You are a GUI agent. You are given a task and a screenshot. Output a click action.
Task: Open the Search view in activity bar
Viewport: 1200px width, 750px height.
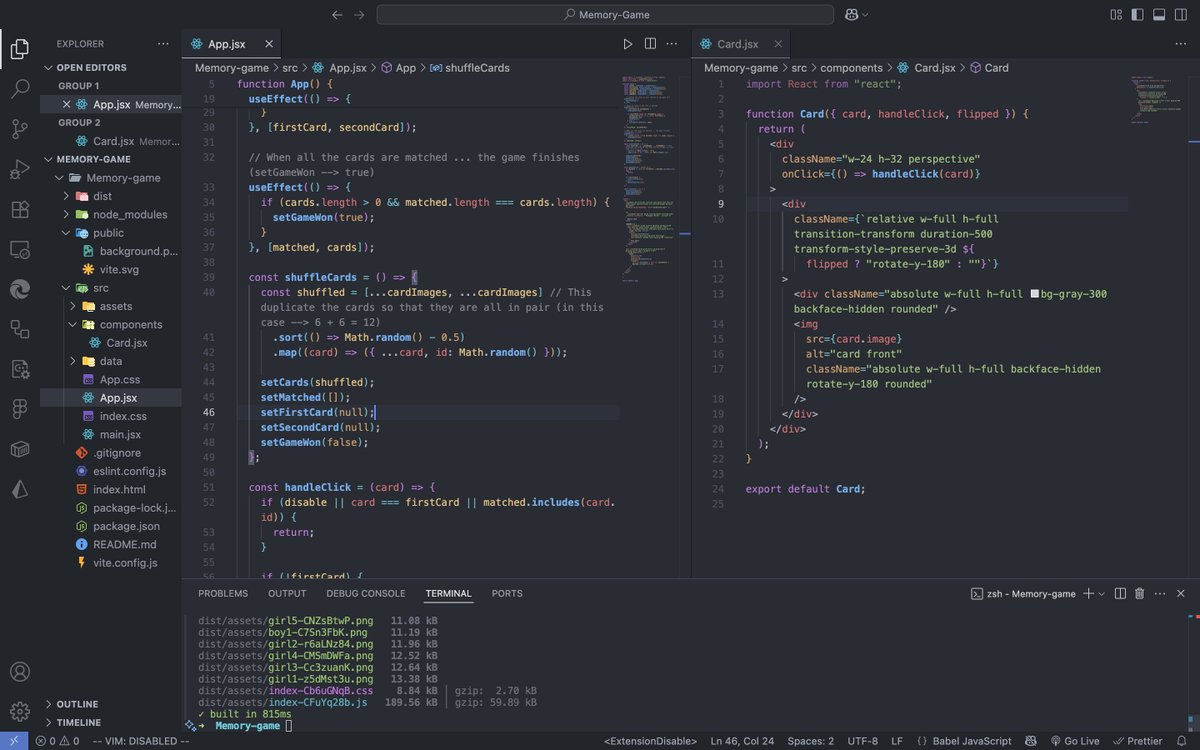[x=20, y=88]
